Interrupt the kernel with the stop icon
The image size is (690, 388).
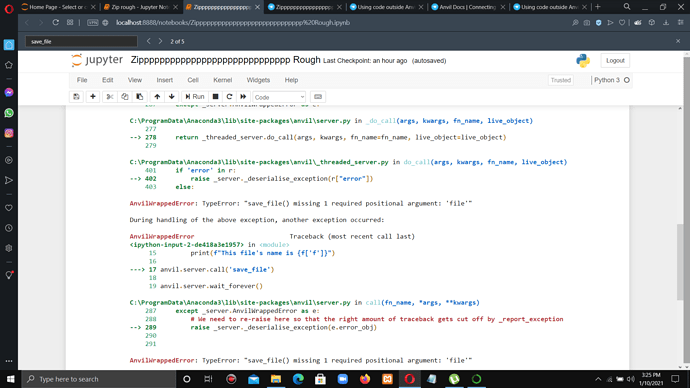(x=216, y=97)
